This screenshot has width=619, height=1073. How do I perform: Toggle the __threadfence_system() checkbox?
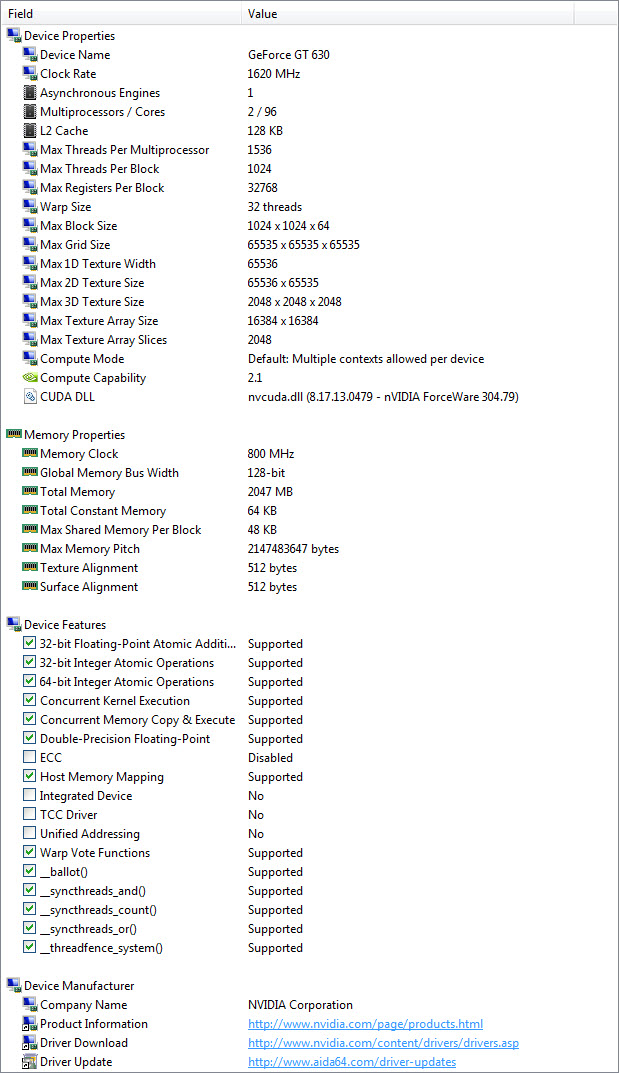pos(29,947)
